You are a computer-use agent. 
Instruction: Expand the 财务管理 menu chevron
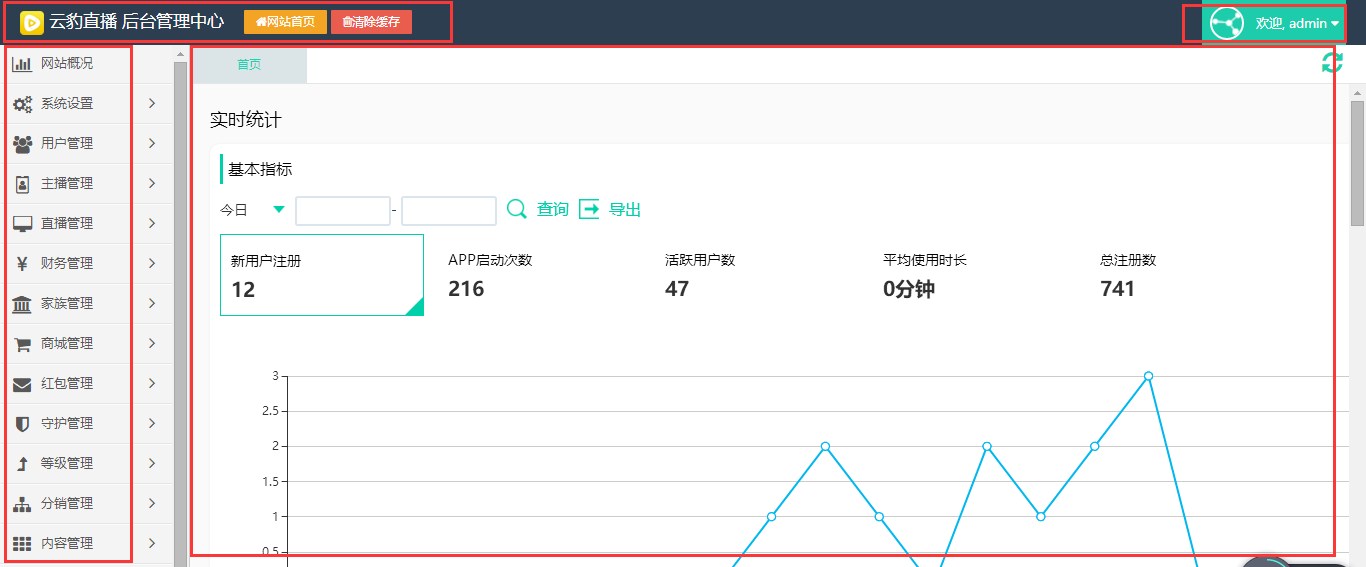coord(152,264)
